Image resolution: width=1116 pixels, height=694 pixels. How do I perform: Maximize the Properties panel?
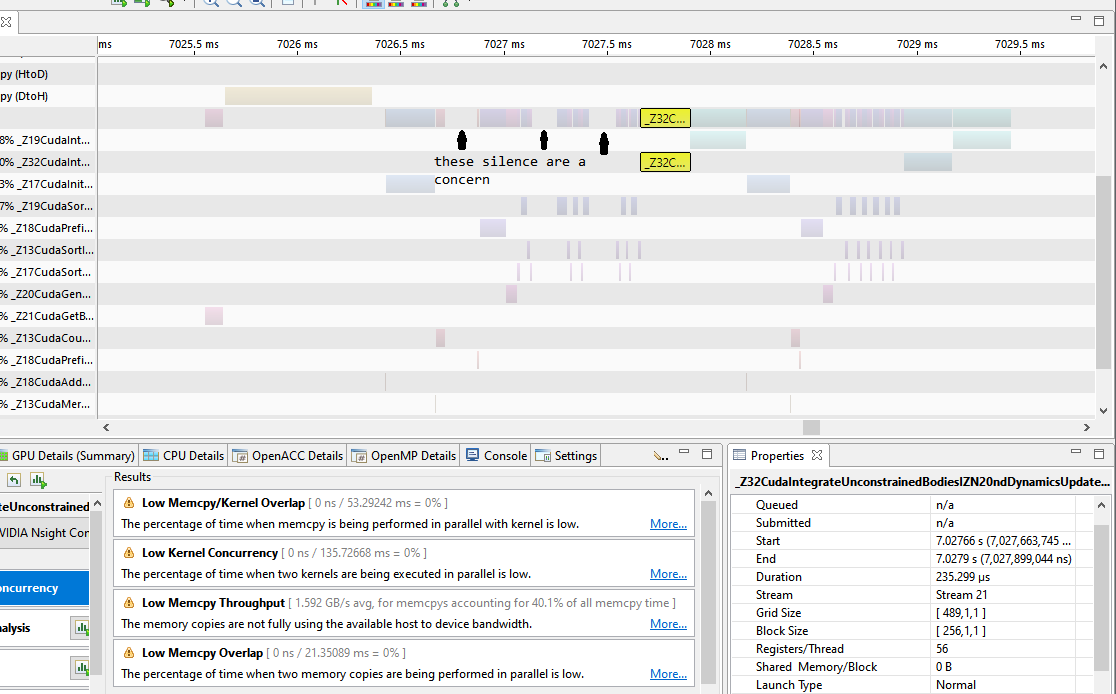tap(1099, 454)
